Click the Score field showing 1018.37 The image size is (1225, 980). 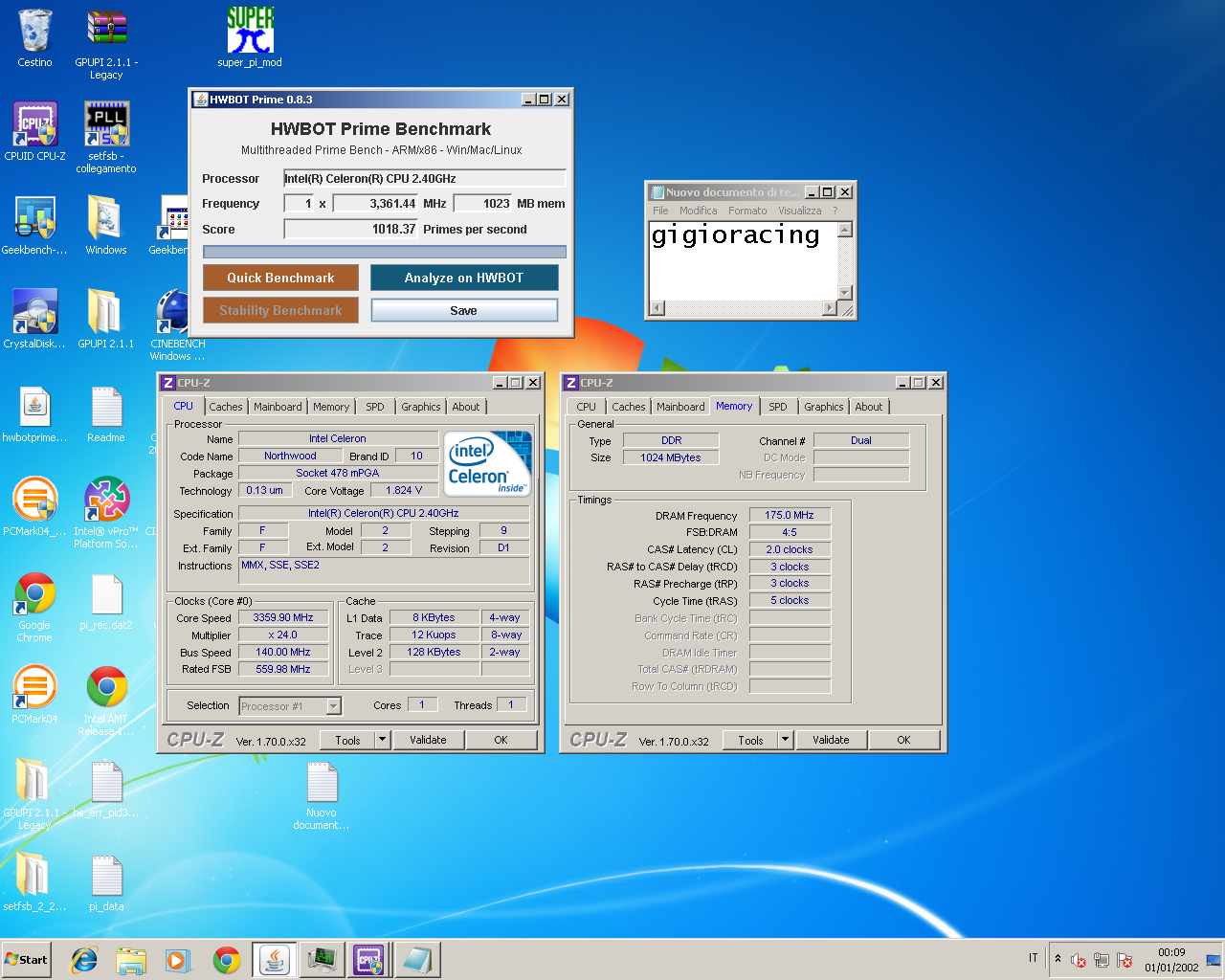(x=352, y=229)
